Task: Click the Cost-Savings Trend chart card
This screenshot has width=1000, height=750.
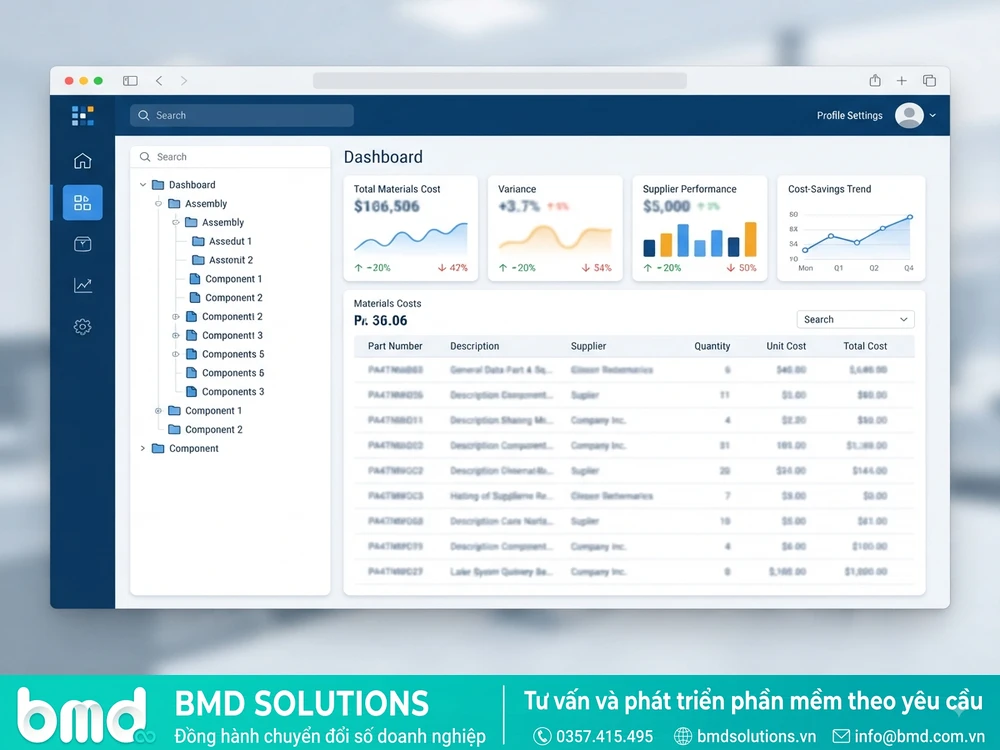Action: pyautogui.click(x=851, y=228)
